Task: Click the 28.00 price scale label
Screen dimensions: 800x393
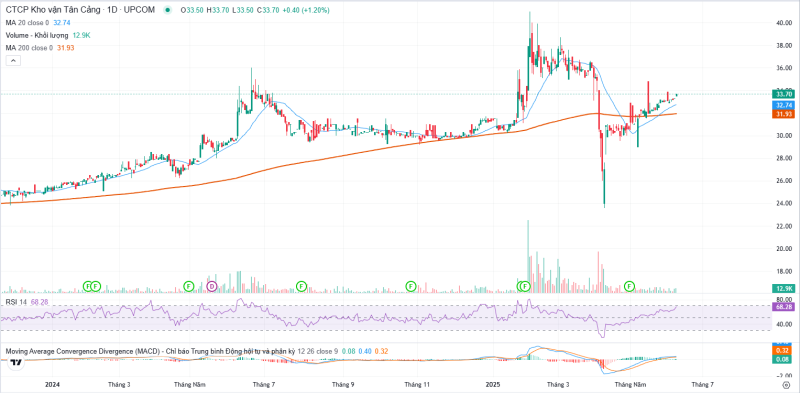Action: [783, 158]
